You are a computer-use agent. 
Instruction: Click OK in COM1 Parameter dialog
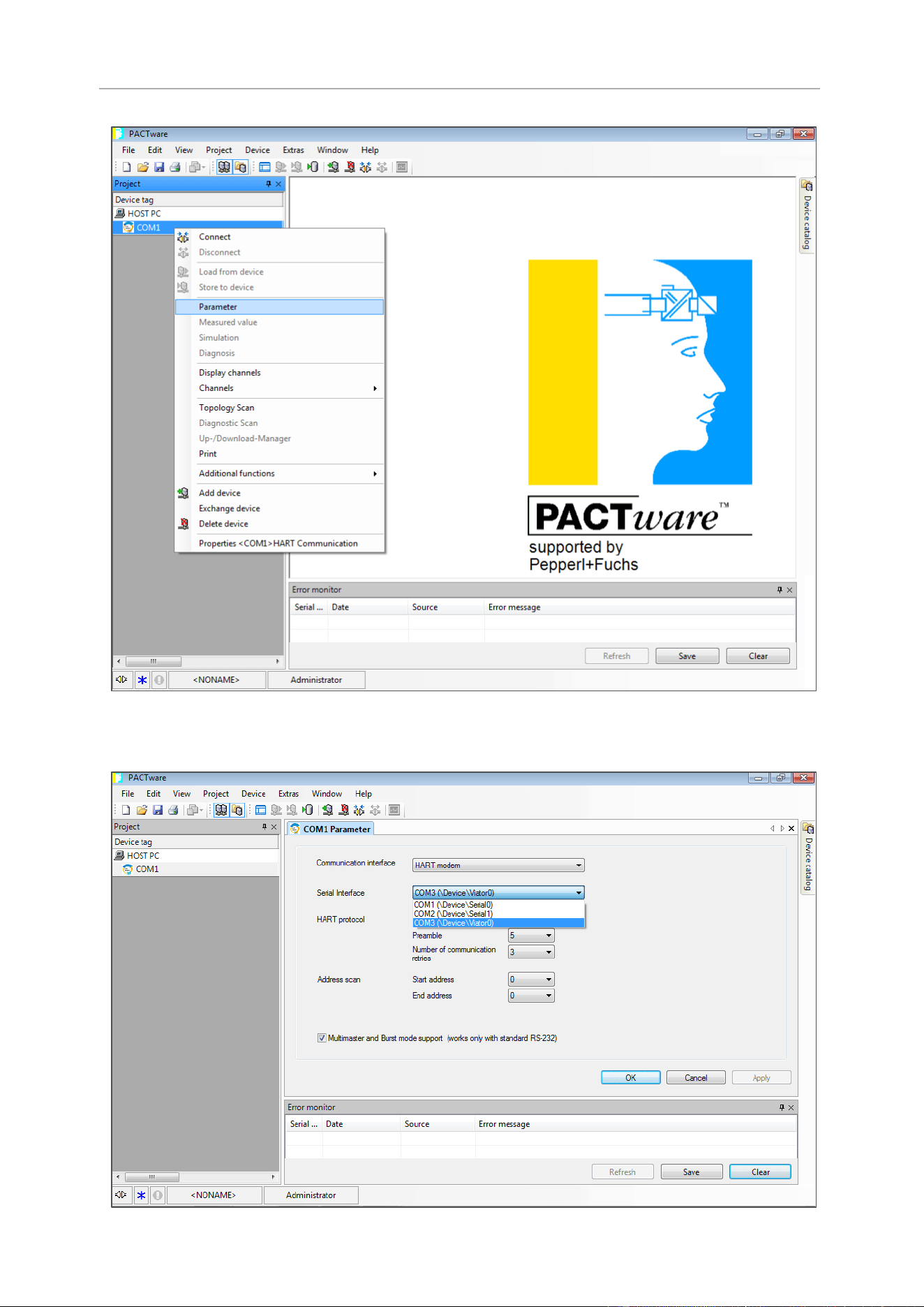coord(631,1078)
